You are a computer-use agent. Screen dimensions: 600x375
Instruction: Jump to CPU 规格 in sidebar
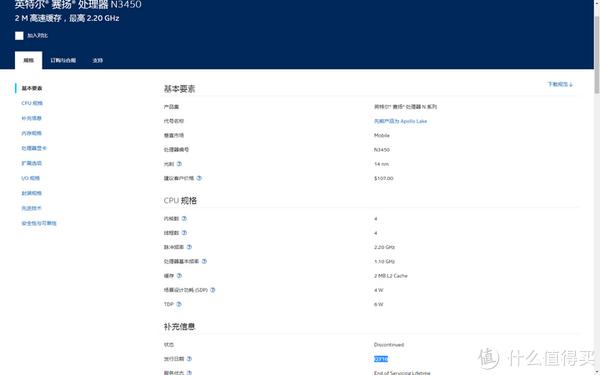32,103
